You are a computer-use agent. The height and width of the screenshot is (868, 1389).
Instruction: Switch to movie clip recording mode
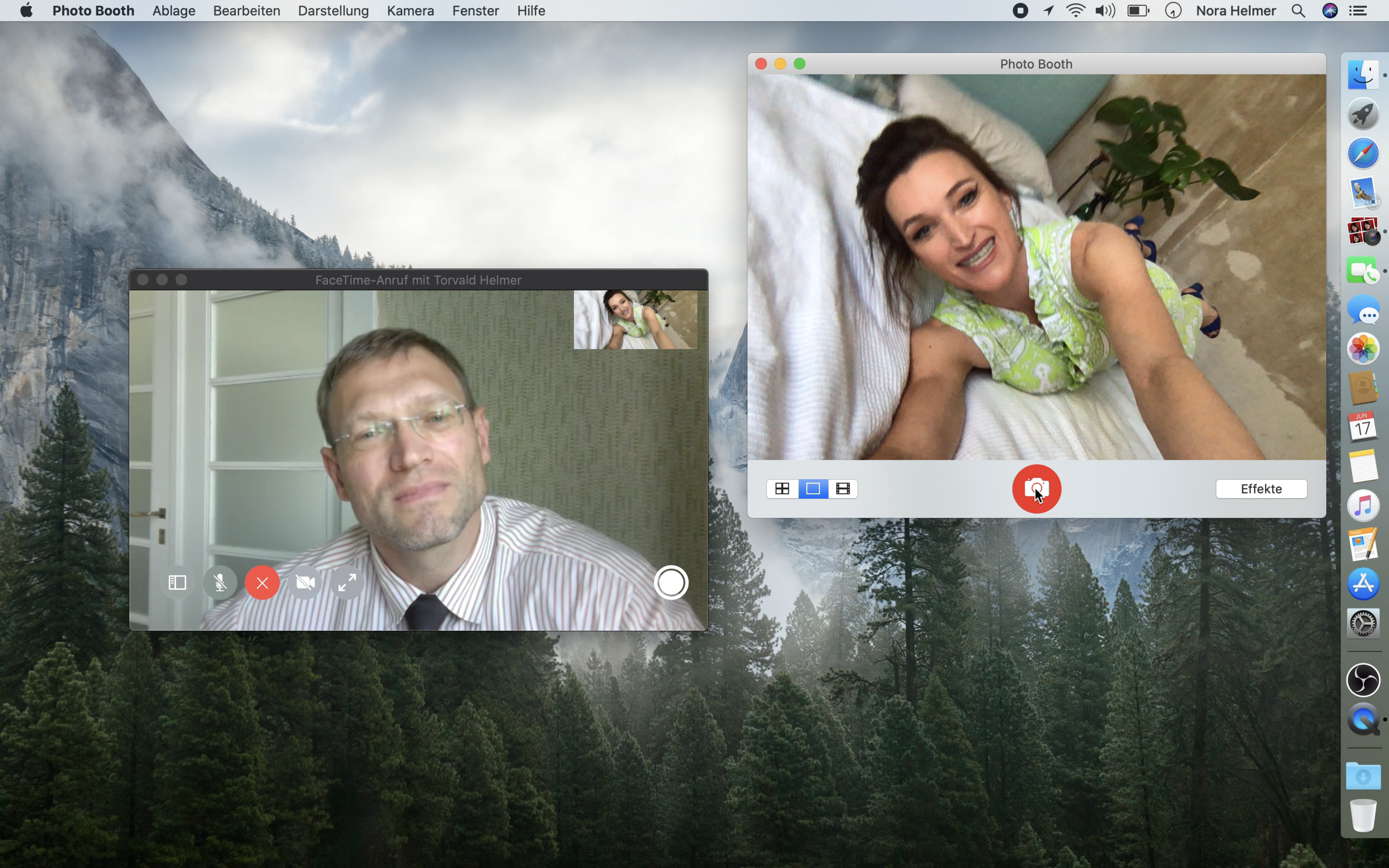[x=842, y=489]
